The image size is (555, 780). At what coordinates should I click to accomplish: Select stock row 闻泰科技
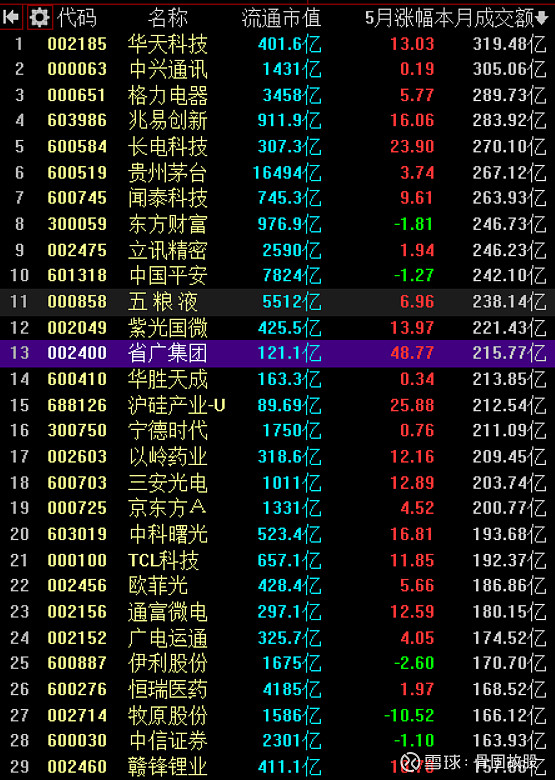[x=278, y=198]
